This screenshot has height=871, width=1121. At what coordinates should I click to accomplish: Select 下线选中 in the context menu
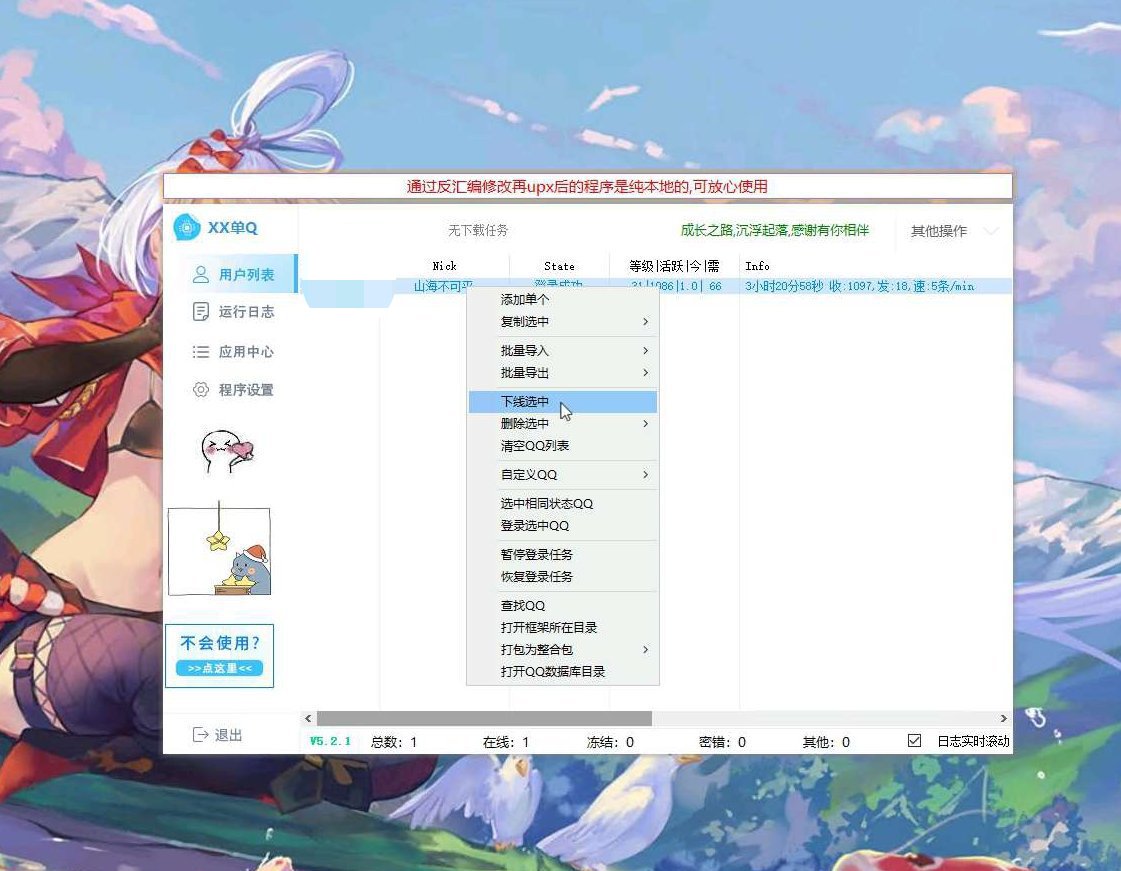[x=526, y=402]
